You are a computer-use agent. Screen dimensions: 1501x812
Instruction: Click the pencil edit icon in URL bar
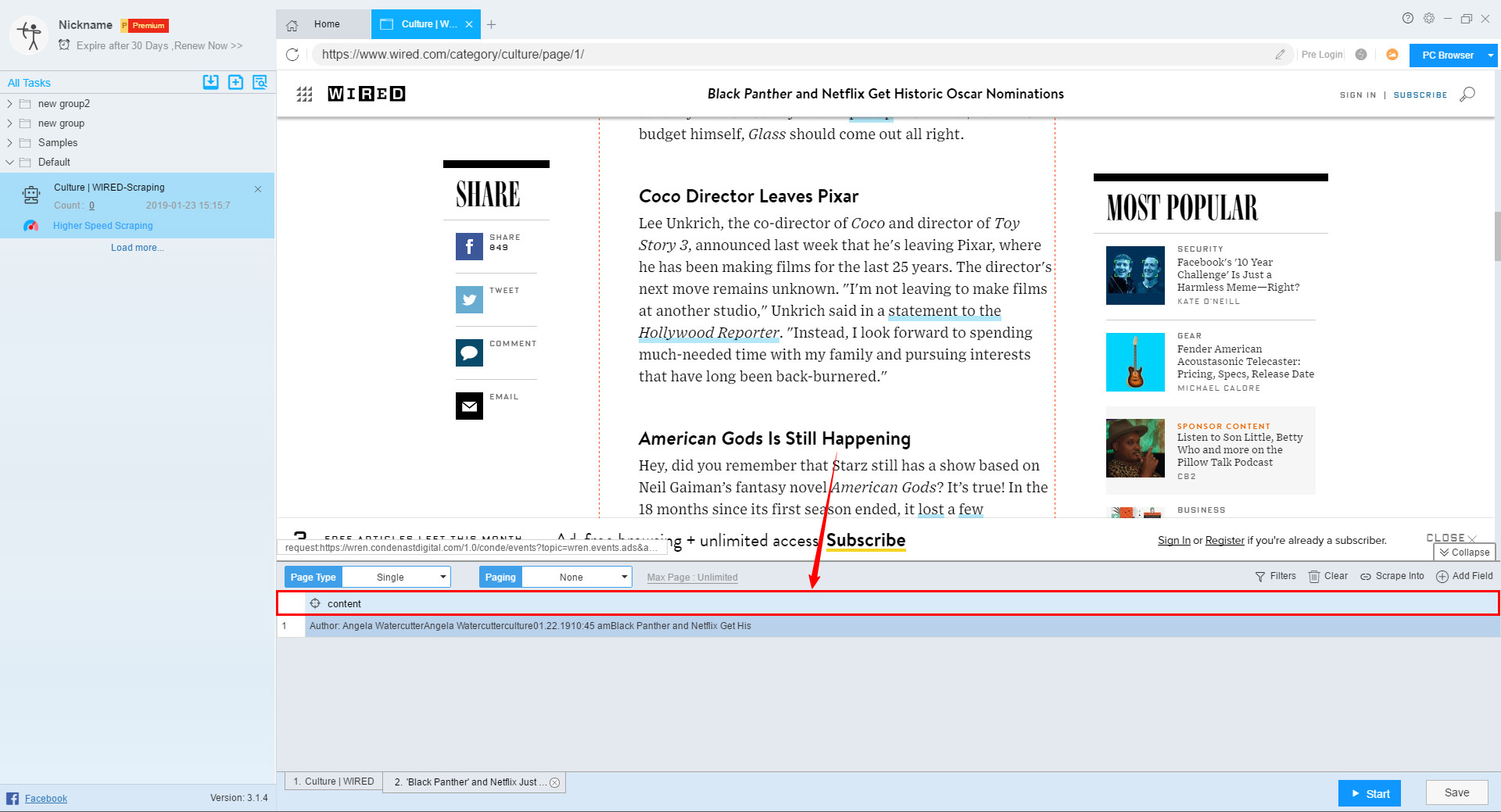coord(1280,55)
